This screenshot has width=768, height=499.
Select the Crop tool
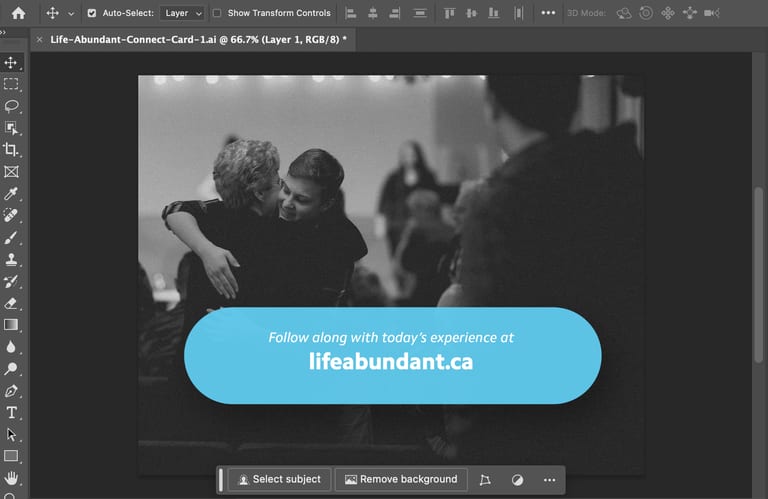tap(11, 149)
